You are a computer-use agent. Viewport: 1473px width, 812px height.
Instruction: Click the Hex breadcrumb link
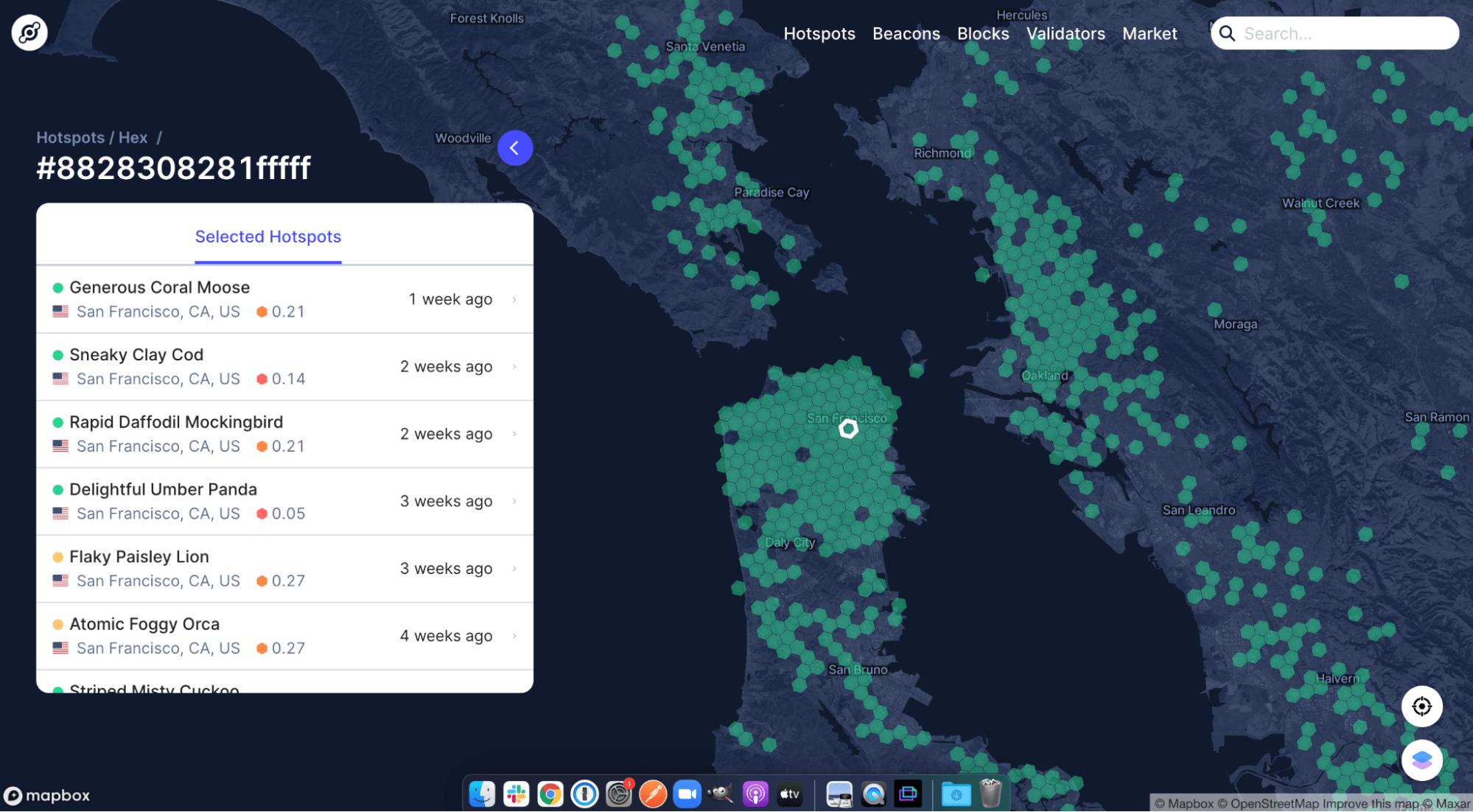pyautogui.click(x=133, y=138)
